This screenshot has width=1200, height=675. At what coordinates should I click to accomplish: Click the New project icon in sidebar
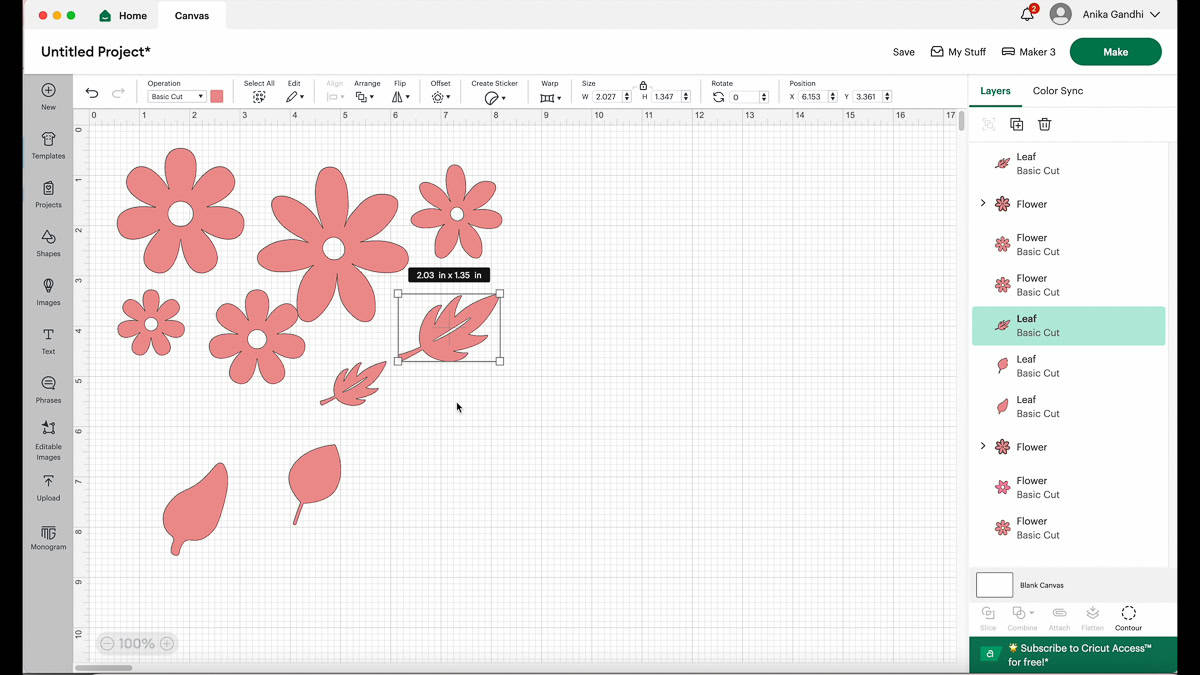coord(48,91)
